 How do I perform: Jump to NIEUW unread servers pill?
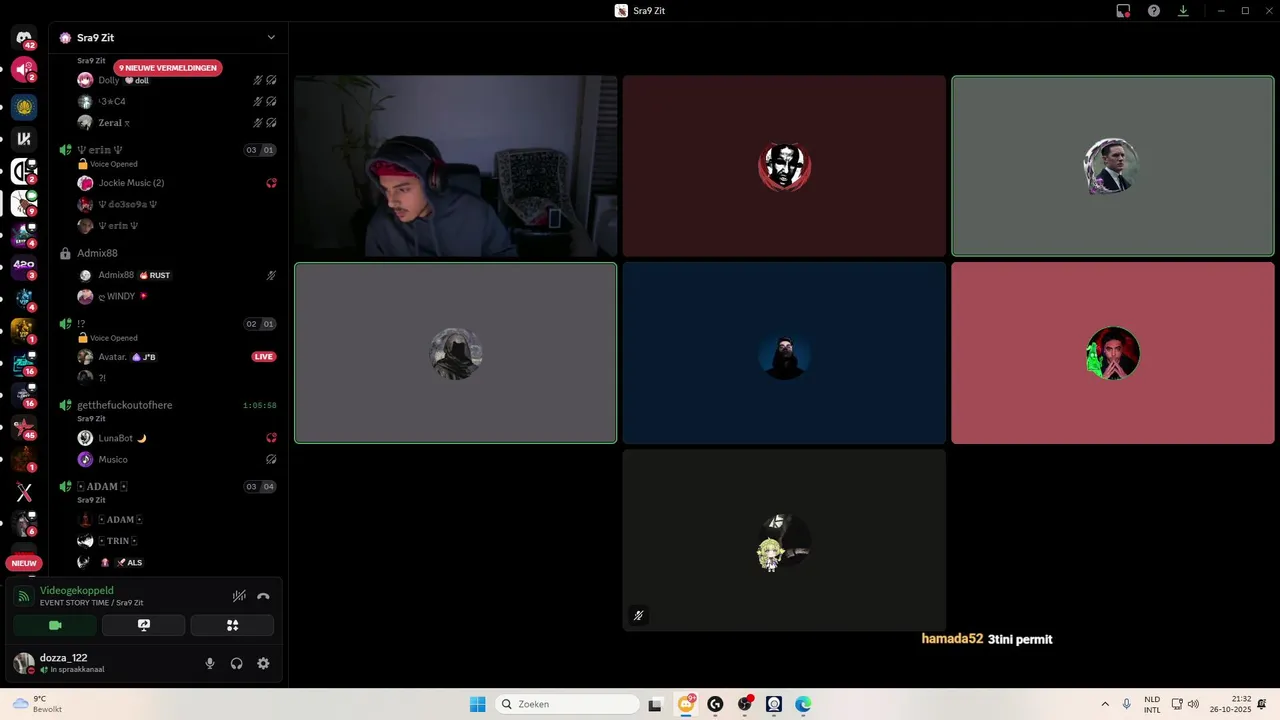24,563
